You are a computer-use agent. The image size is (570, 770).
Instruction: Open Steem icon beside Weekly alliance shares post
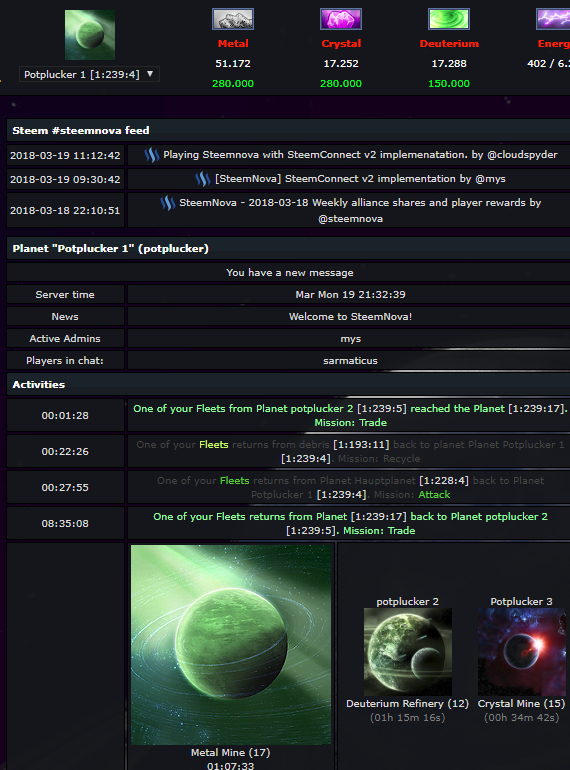(x=167, y=203)
